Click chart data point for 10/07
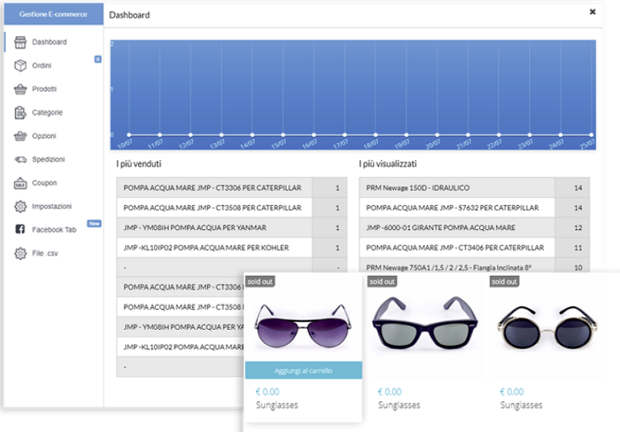The height and width of the screenshot is (432, 620). pos(129,135)
